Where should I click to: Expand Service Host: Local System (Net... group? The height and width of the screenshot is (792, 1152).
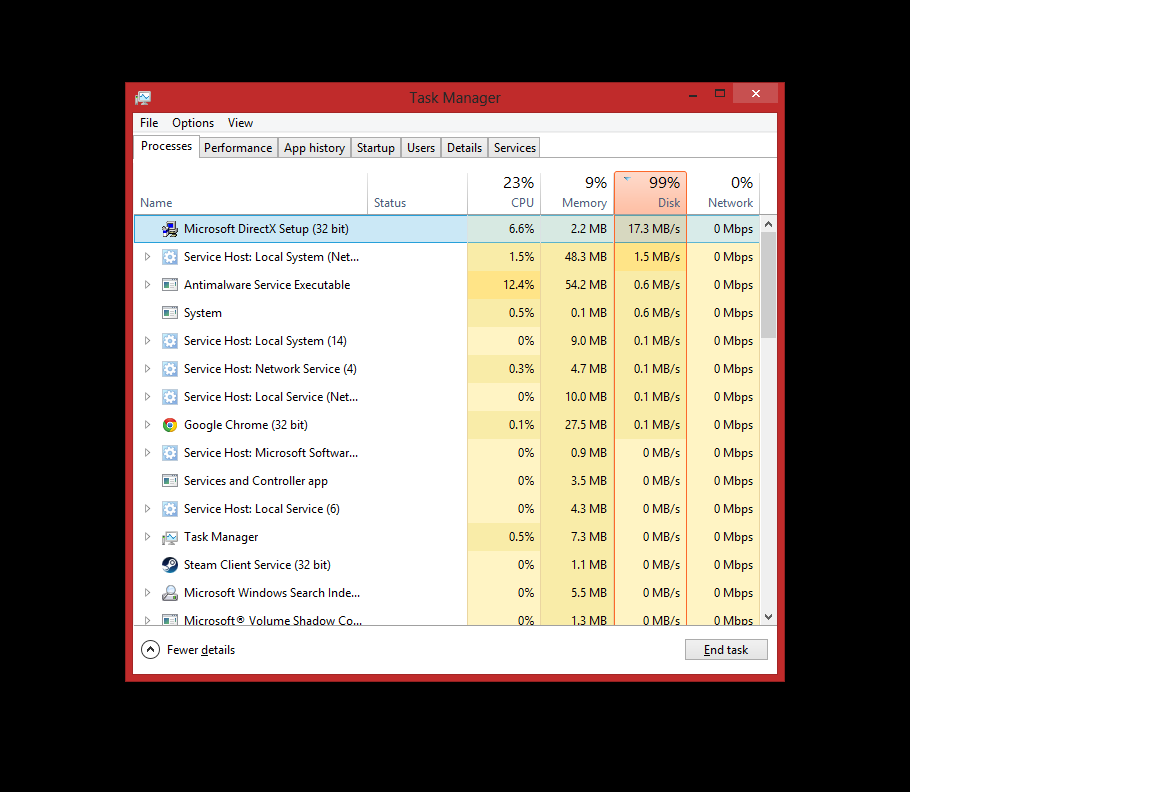click(x=147, y=257)
